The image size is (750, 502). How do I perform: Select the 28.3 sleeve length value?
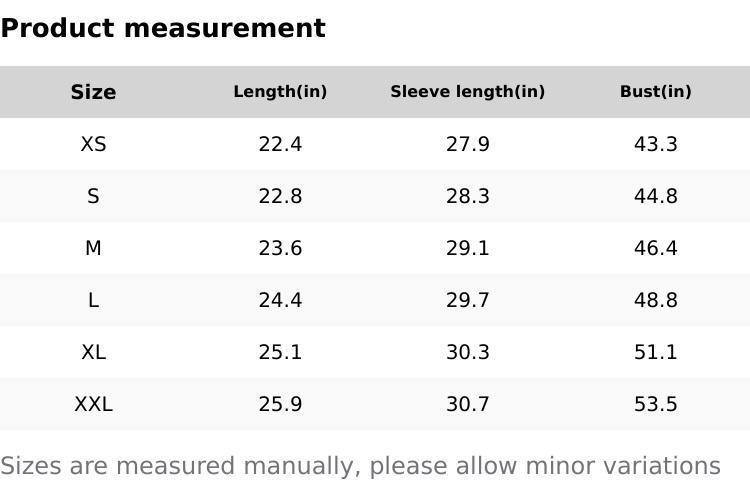pos(467,196)
